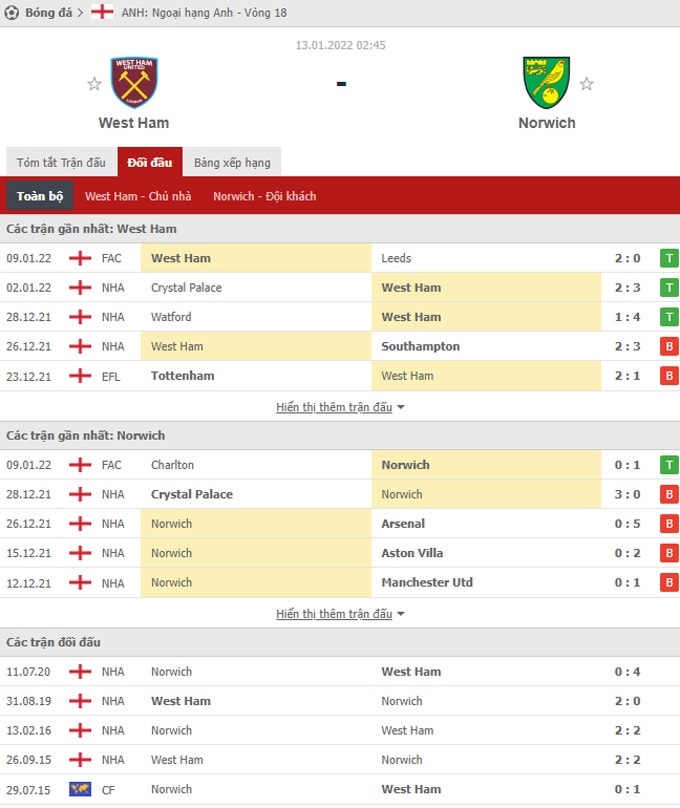This screenshot has height=808, width=680.
Task: Select the Đối đầu tab
Action: (150, 162)
